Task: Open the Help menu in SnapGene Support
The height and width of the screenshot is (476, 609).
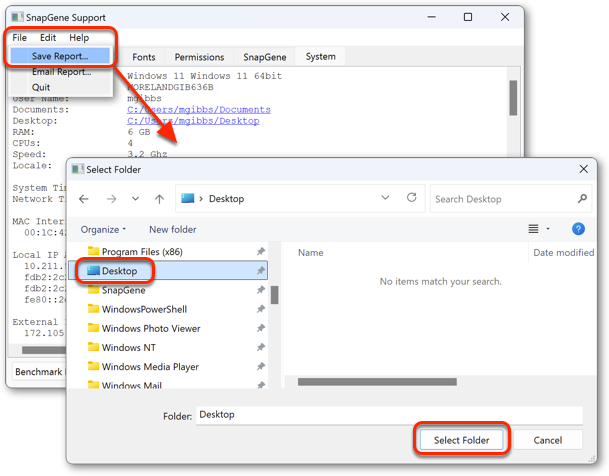Action: point(79,38)
